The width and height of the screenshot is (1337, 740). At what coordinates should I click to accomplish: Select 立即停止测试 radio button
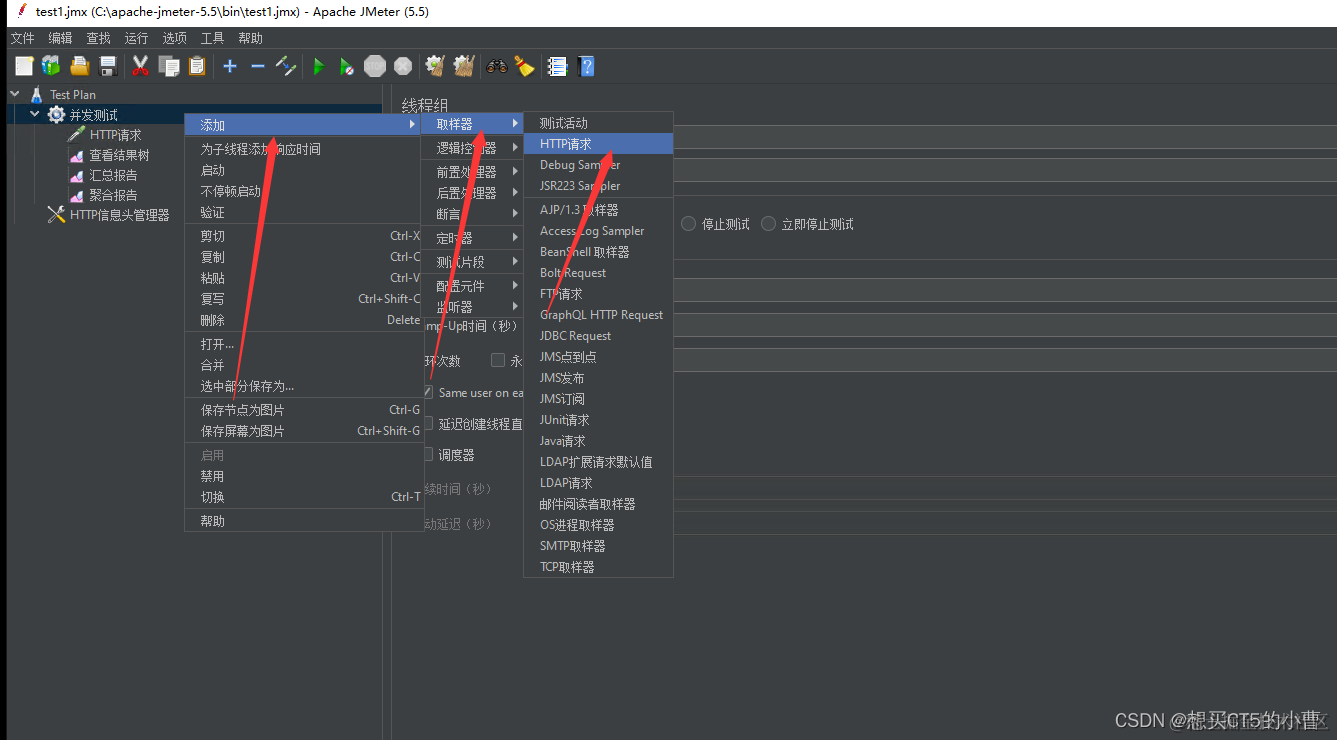pos(768,224)
